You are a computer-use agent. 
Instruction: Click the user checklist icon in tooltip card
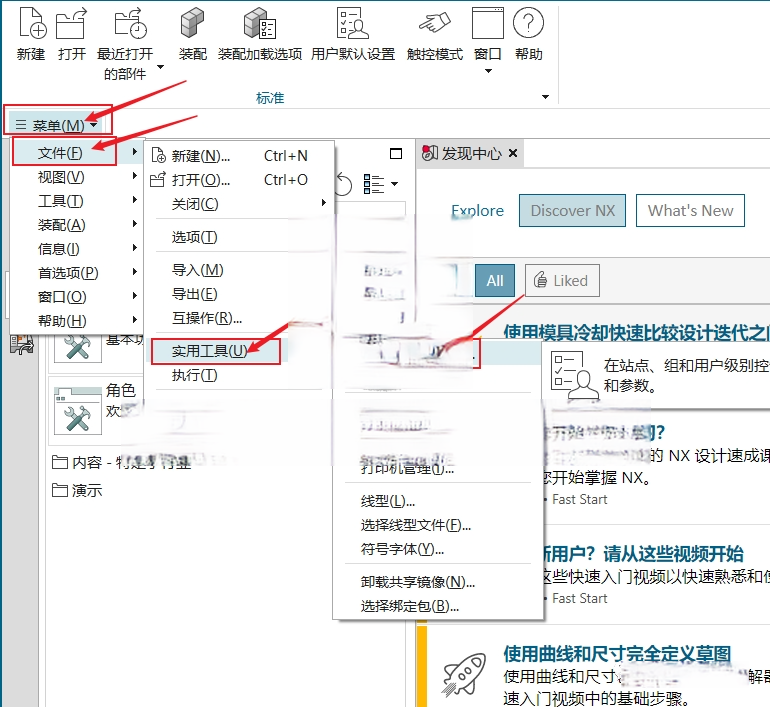(574, 376)
